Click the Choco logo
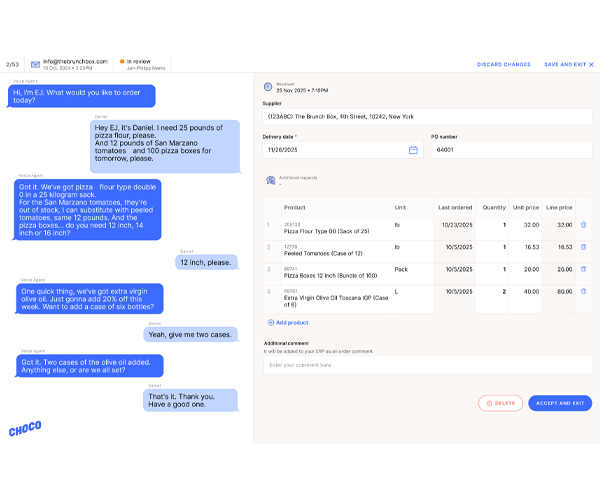The image size is (600, 500). [x=25, y=430]
